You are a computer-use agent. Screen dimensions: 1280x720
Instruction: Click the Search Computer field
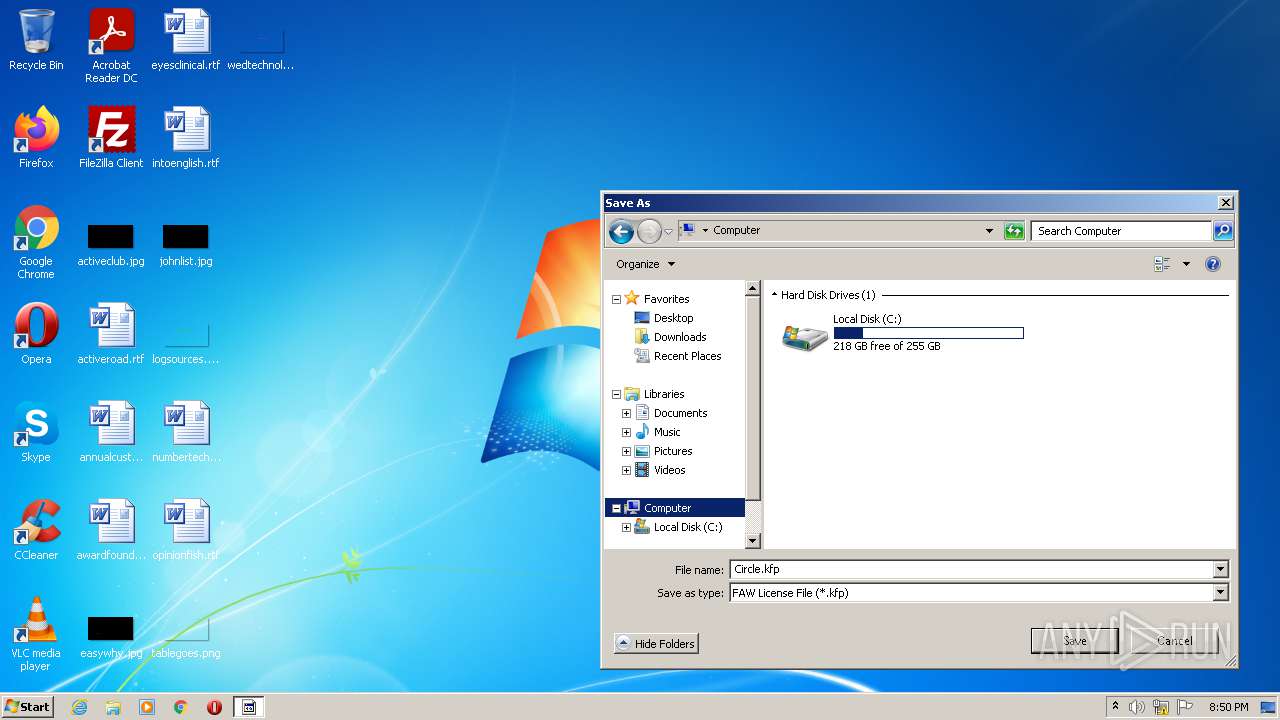tap(1121, 231)
